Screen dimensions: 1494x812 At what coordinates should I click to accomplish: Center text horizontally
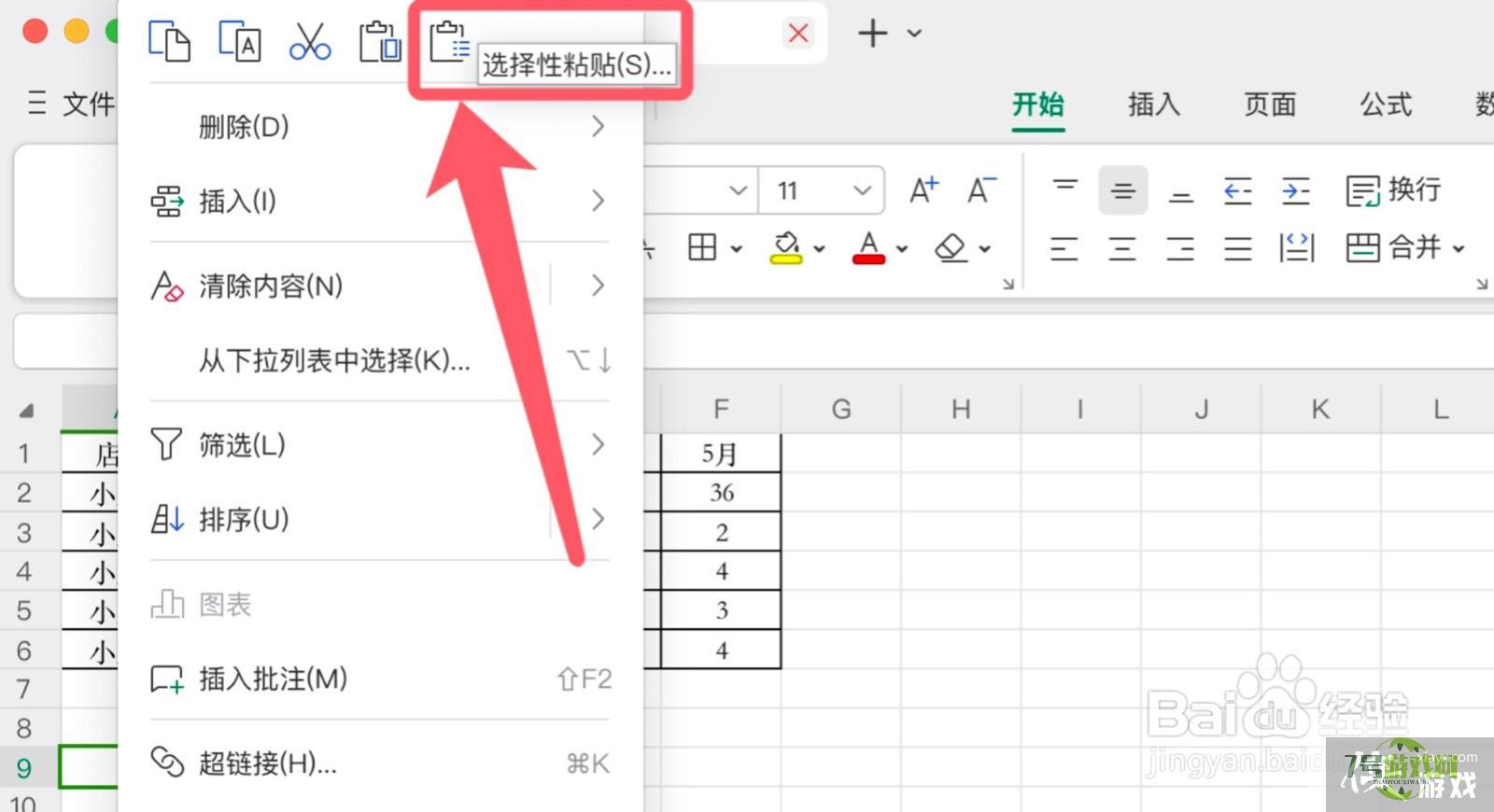[x=1122, y=248]
